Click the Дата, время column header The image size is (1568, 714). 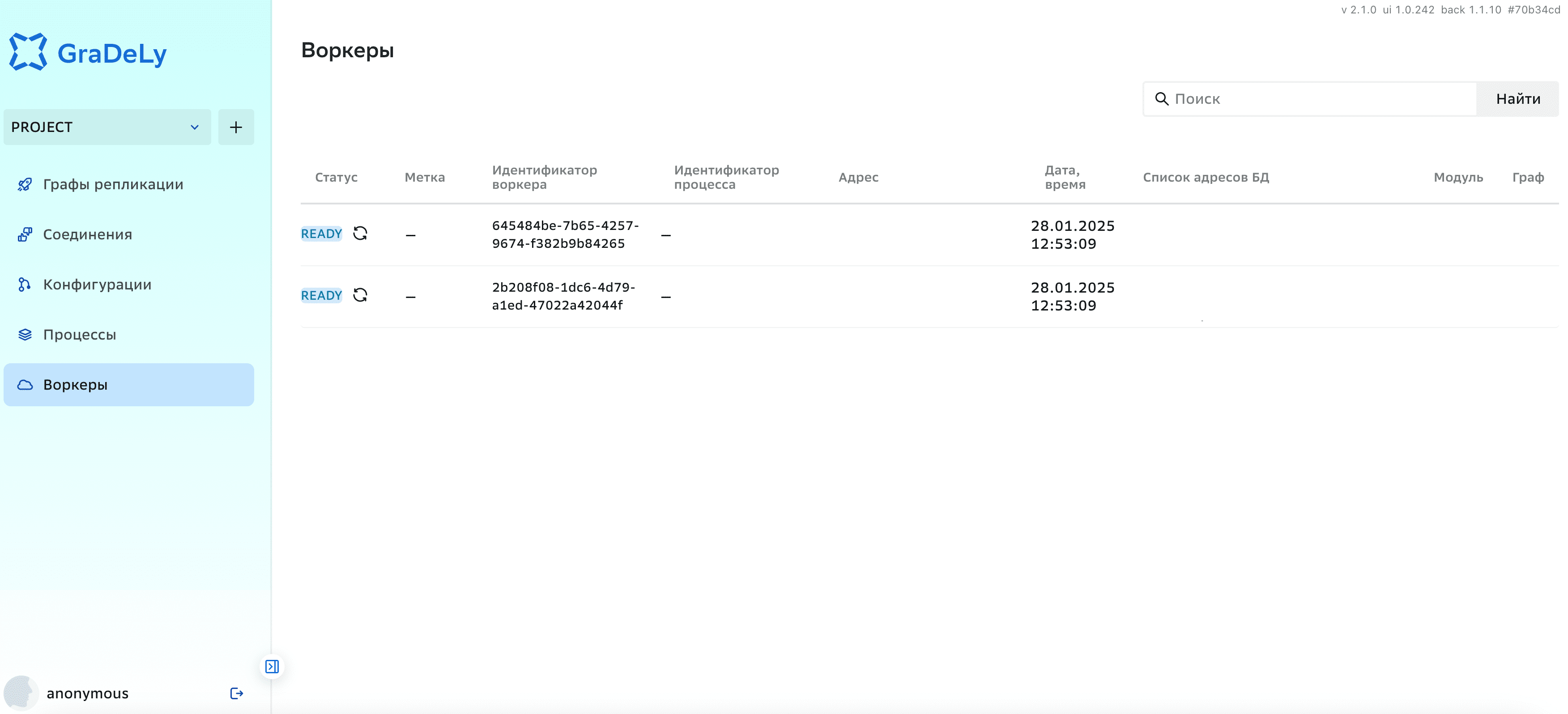pyautogui.click(x=1065, y=177)
